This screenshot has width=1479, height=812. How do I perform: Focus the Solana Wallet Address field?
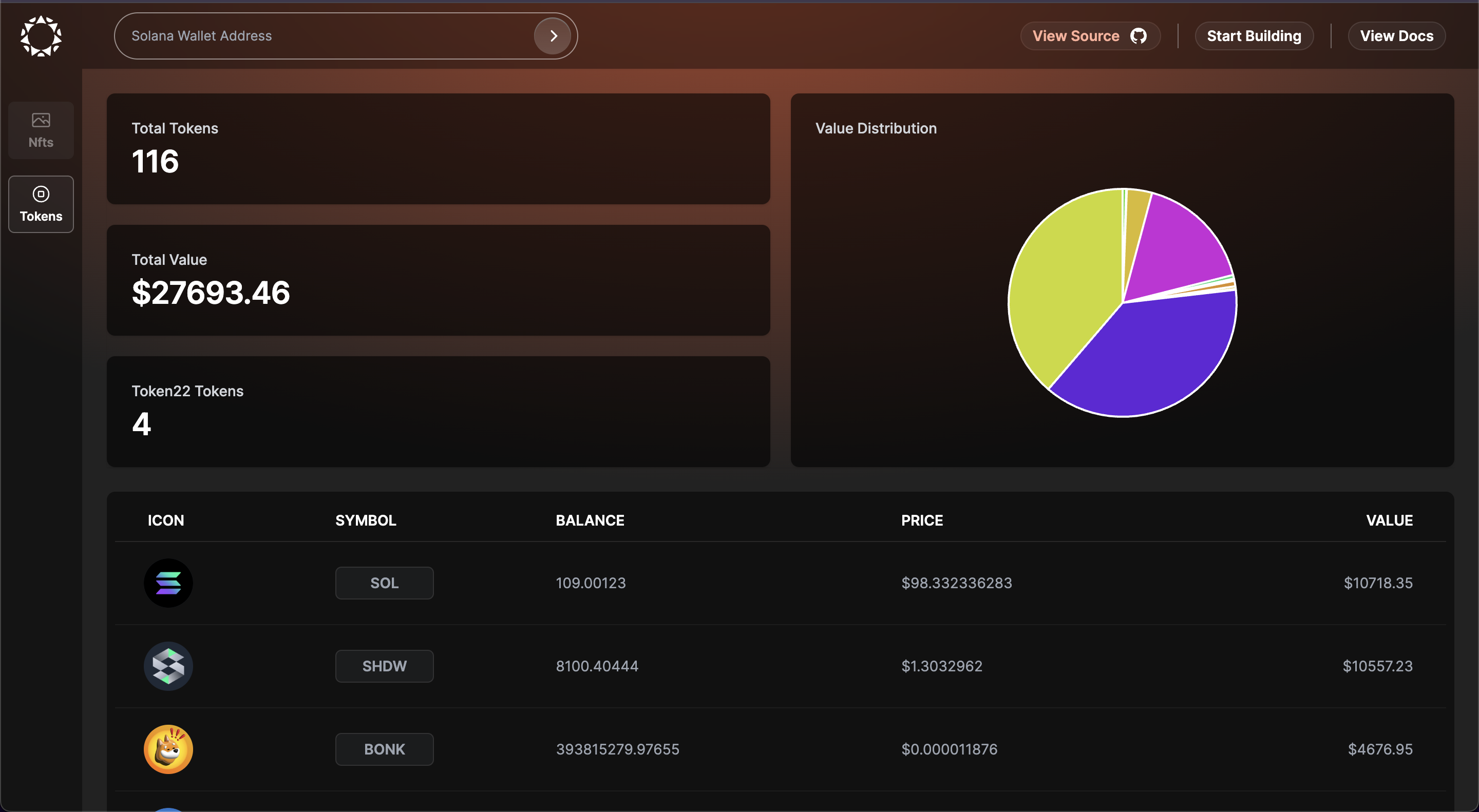(x=321, y=36)
